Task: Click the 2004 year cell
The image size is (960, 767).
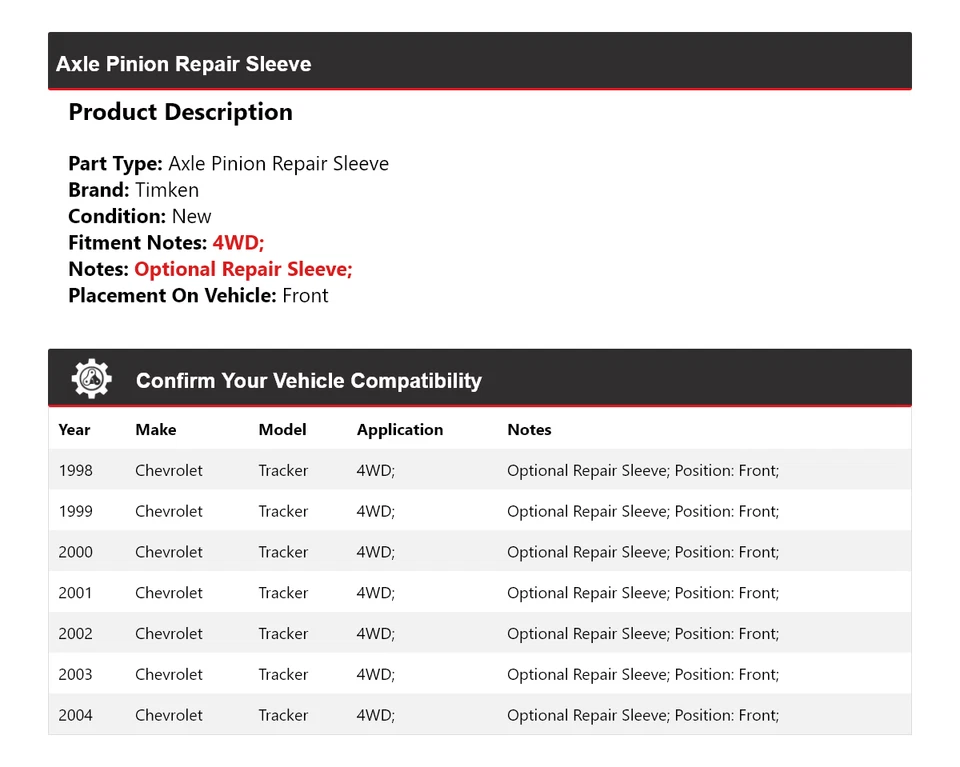Action: 75,716
